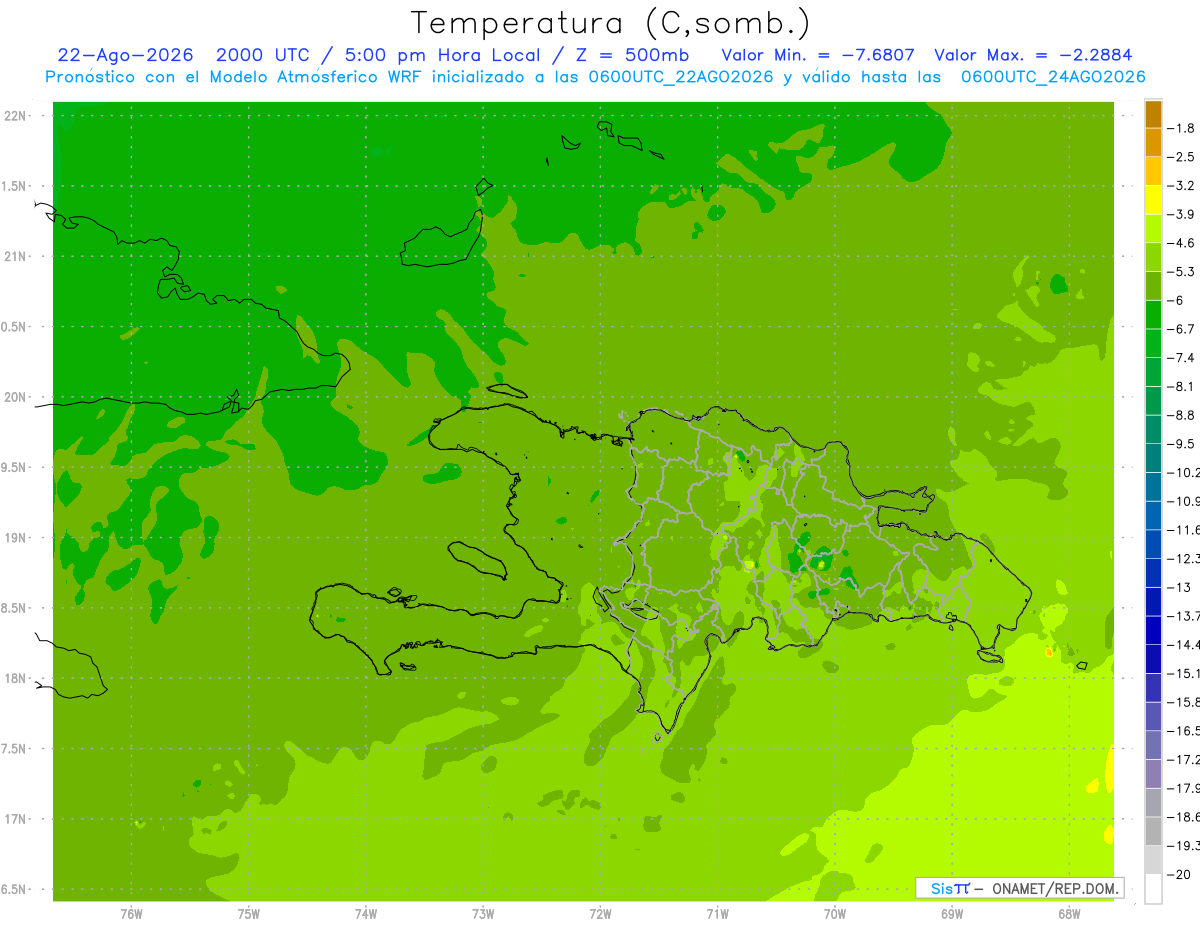This screenshot has width=1200, height=927.
Task: Click the 'ONAMET/REP.DOM.' credit label
Action: (1056, 888)
